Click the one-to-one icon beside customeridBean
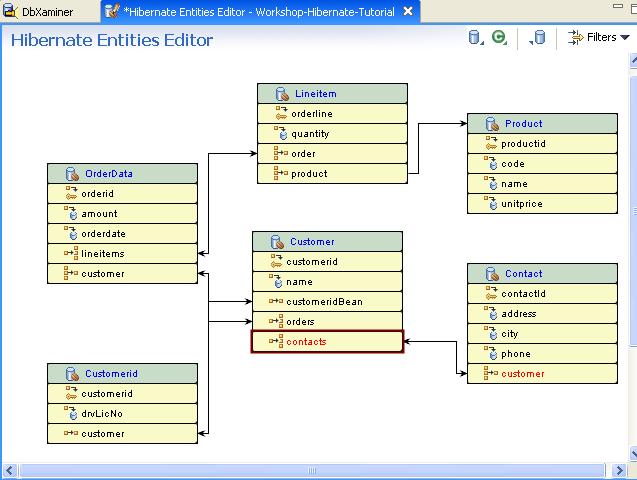Image resolution: width=637 pixels, height=480 pixels. [276, 301]
